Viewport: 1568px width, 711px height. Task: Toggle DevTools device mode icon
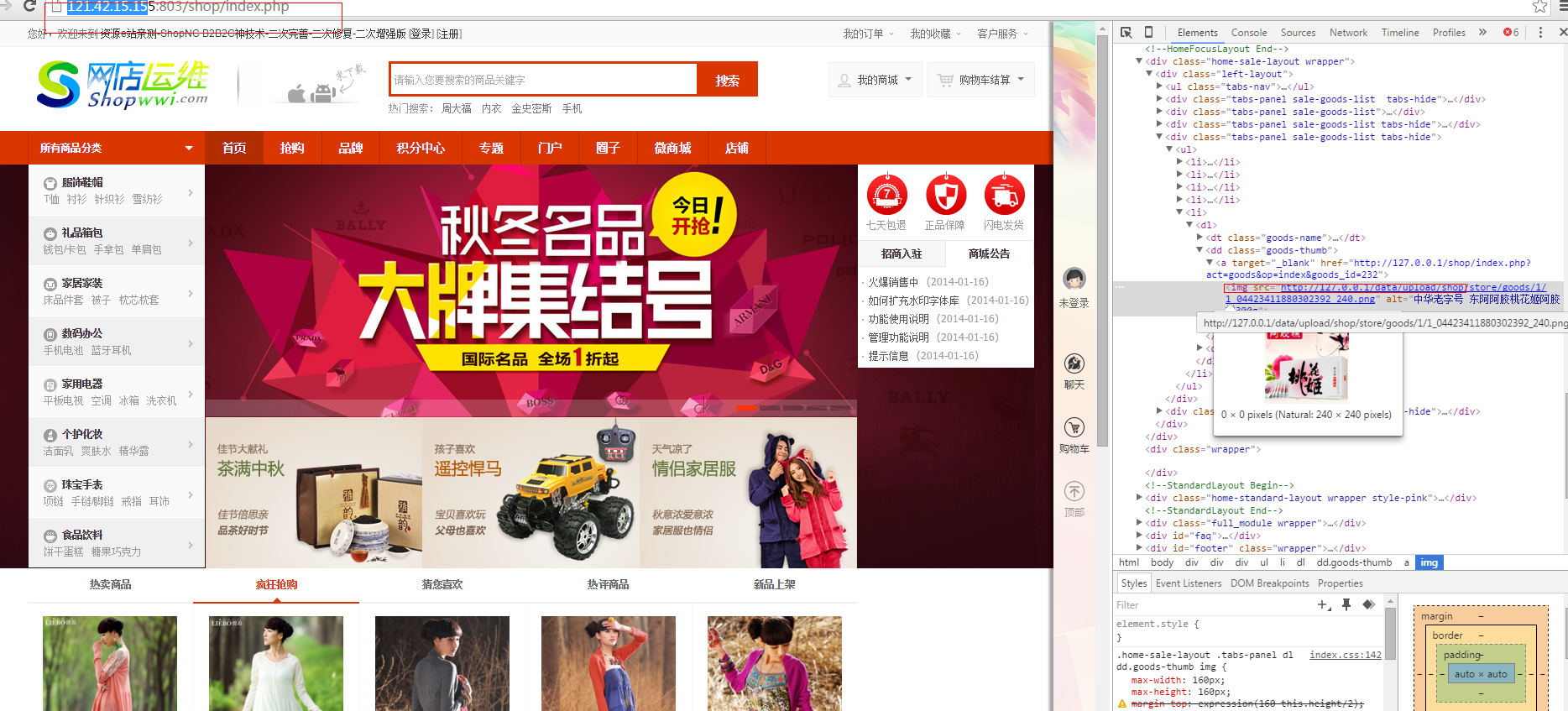[x=1148, y=32]
